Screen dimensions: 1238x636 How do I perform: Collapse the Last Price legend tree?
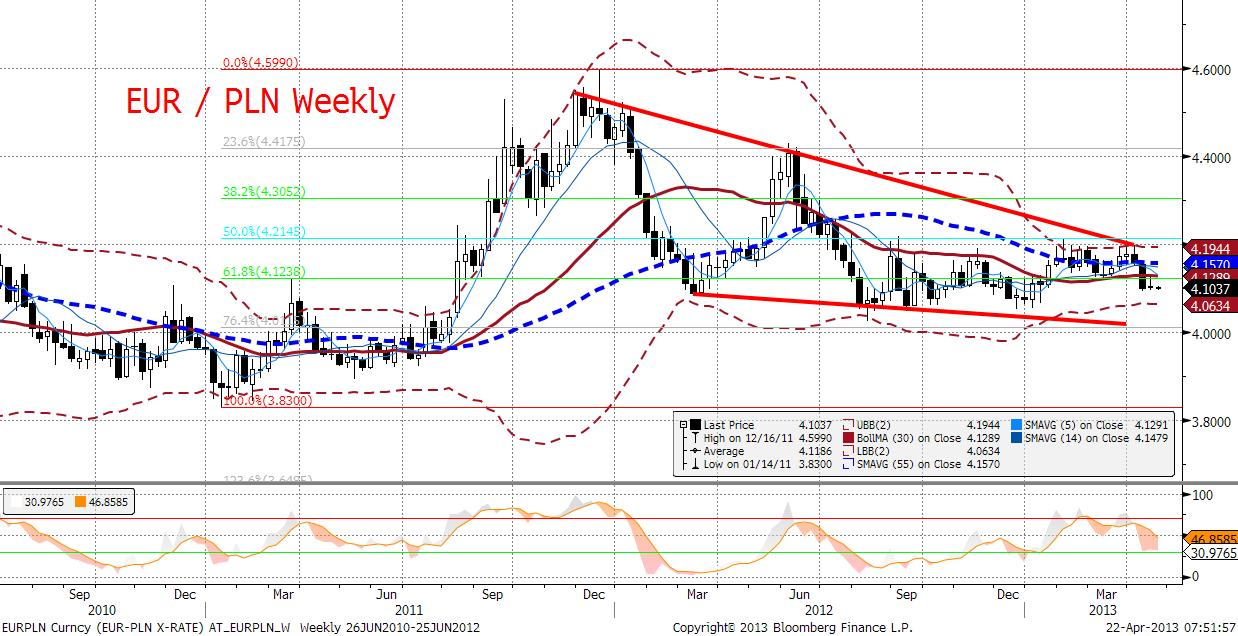pyautogui.click(x=684, y=425)
